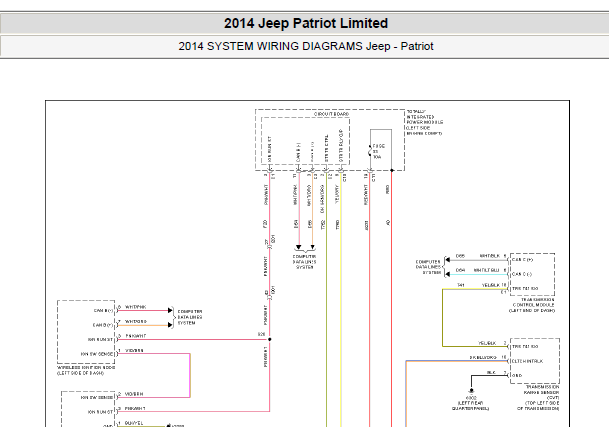Click the 'CLTCH INTRLK' pin label
The width and height of the screenshot is (609, 427).
pyautogui.click(x=527, y=361)
